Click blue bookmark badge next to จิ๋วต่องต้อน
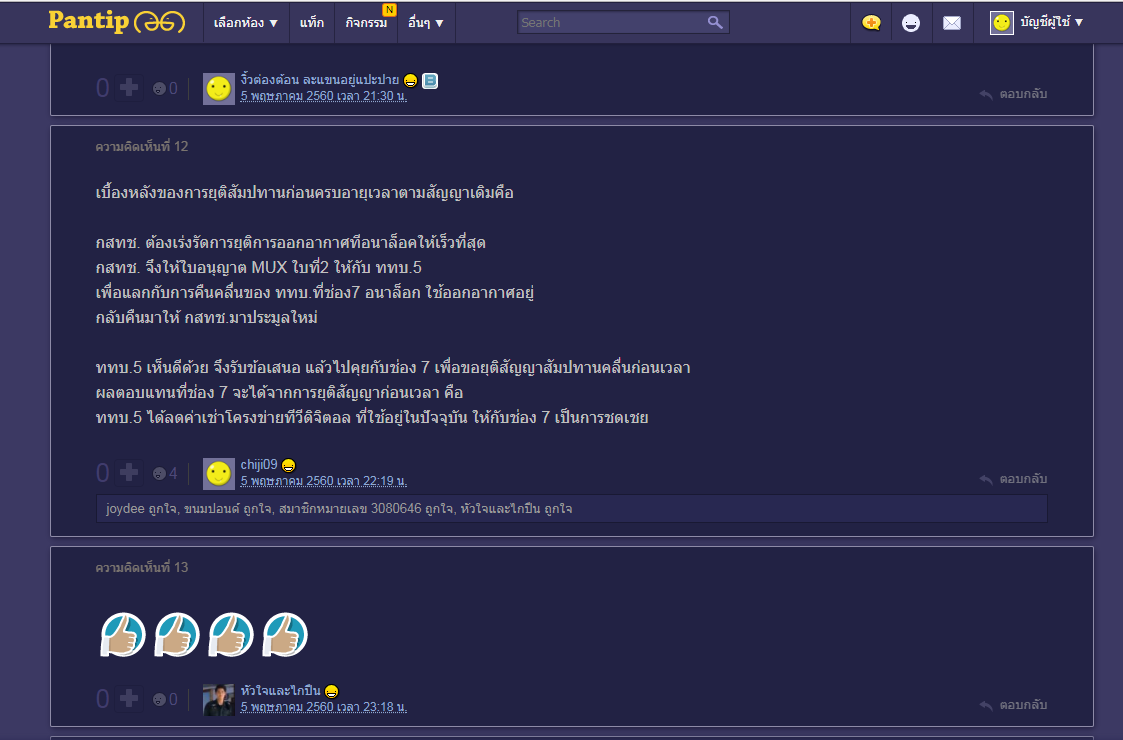Image resolution: width=1123 pixels, height=740 pixels. [430, 80]
